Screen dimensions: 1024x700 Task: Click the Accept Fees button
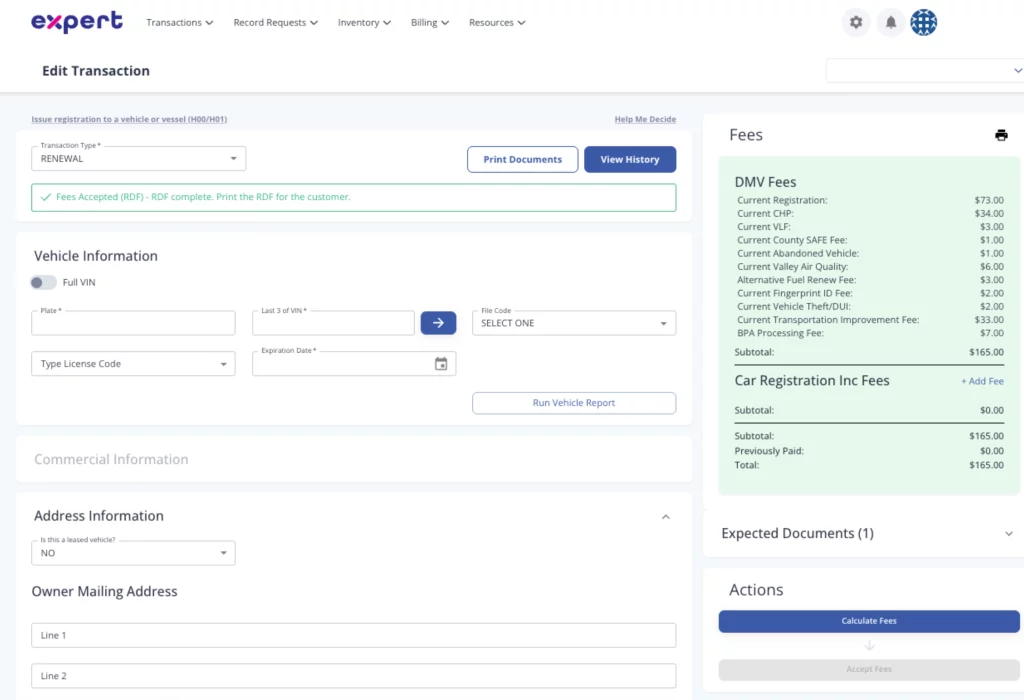[869, 669]
